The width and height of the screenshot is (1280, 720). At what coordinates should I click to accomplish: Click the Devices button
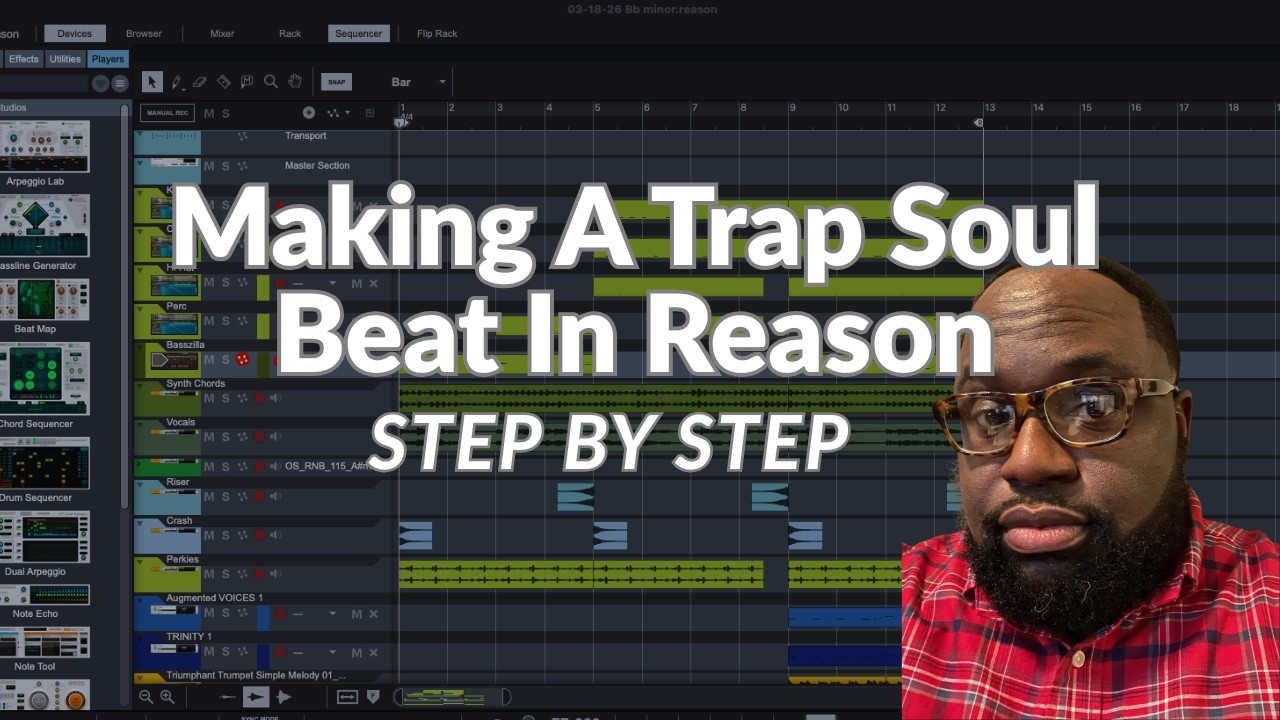tap(75, 33)
